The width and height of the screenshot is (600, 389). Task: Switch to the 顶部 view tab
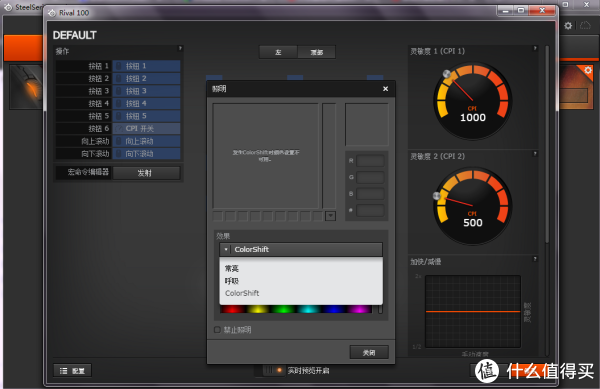pos(316,52)
